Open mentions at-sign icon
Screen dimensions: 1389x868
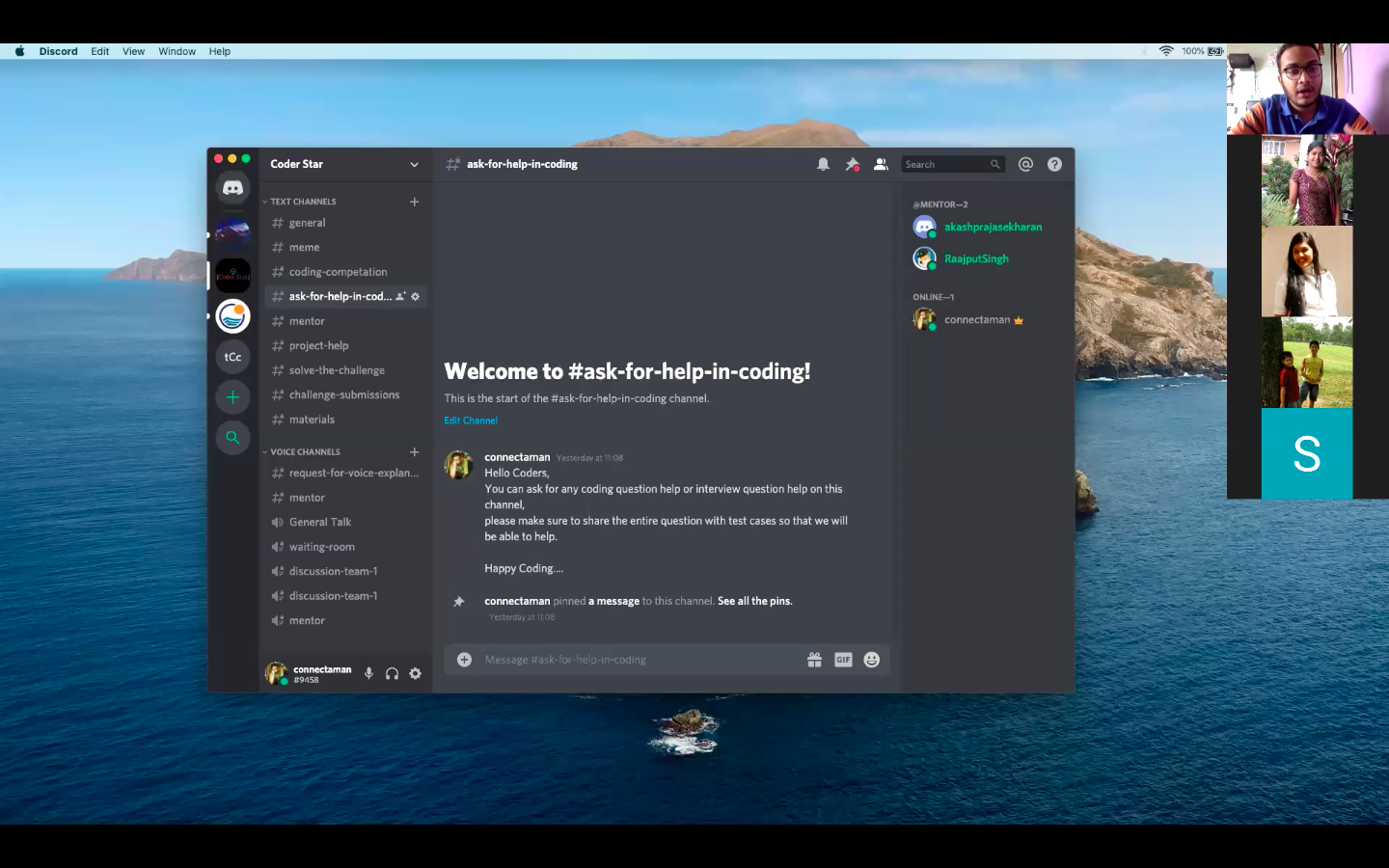1025,165
